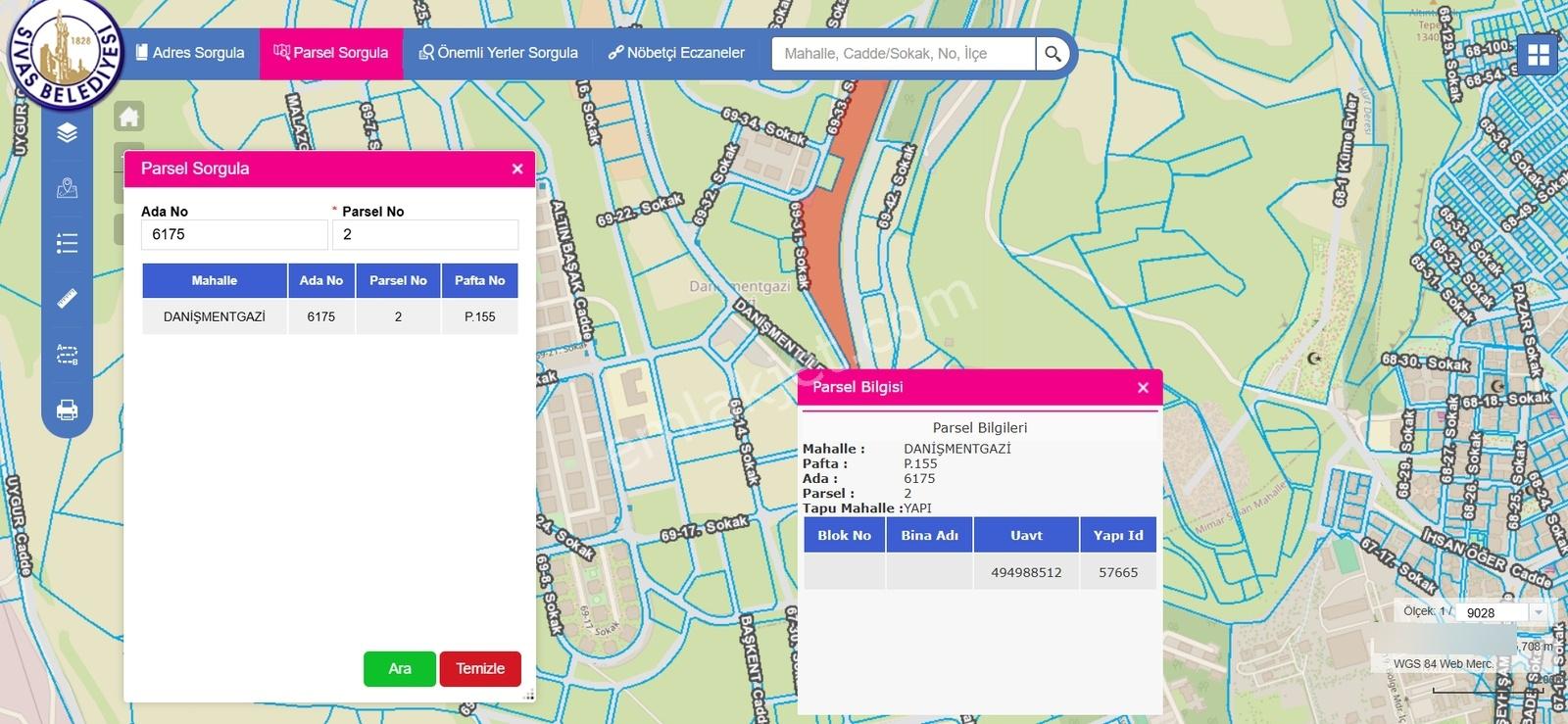Open the basemap grid icon
Image resolution: width=1568 pixels, height=724 pixels.
(1539, 55)
